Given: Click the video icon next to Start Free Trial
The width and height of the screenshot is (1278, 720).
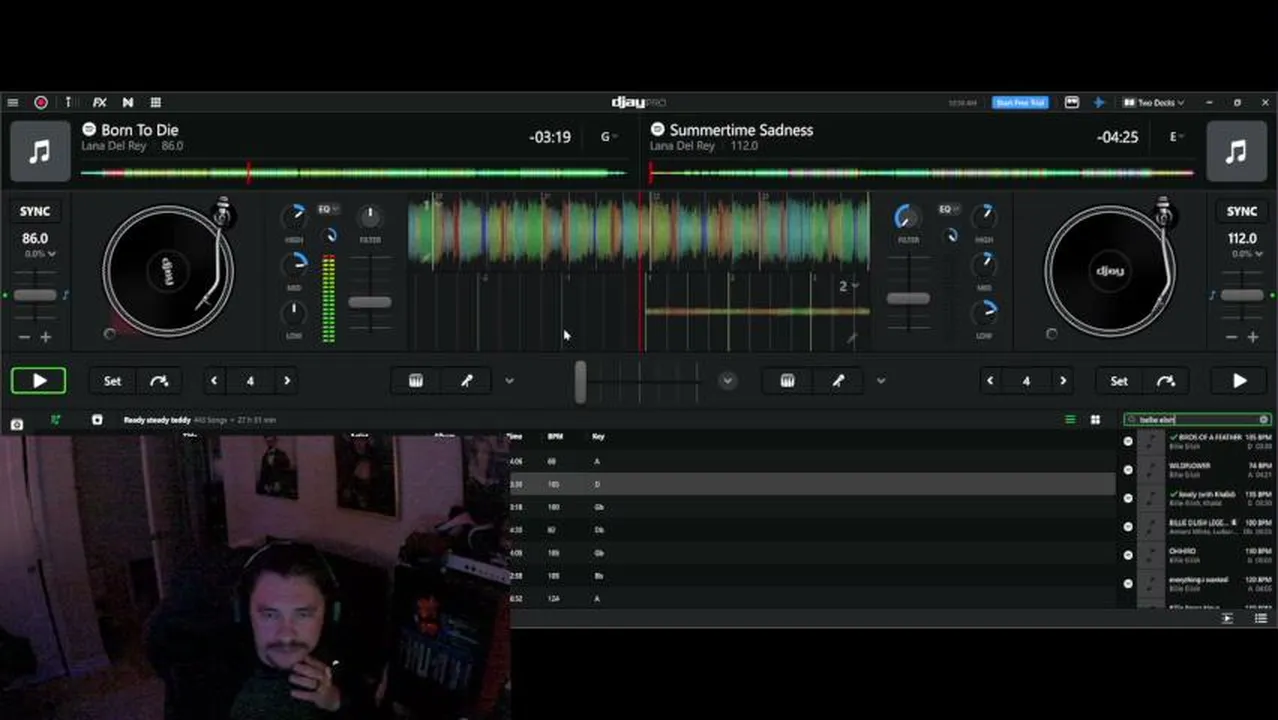Looking at the screenshot, I should coord(1072,102).
